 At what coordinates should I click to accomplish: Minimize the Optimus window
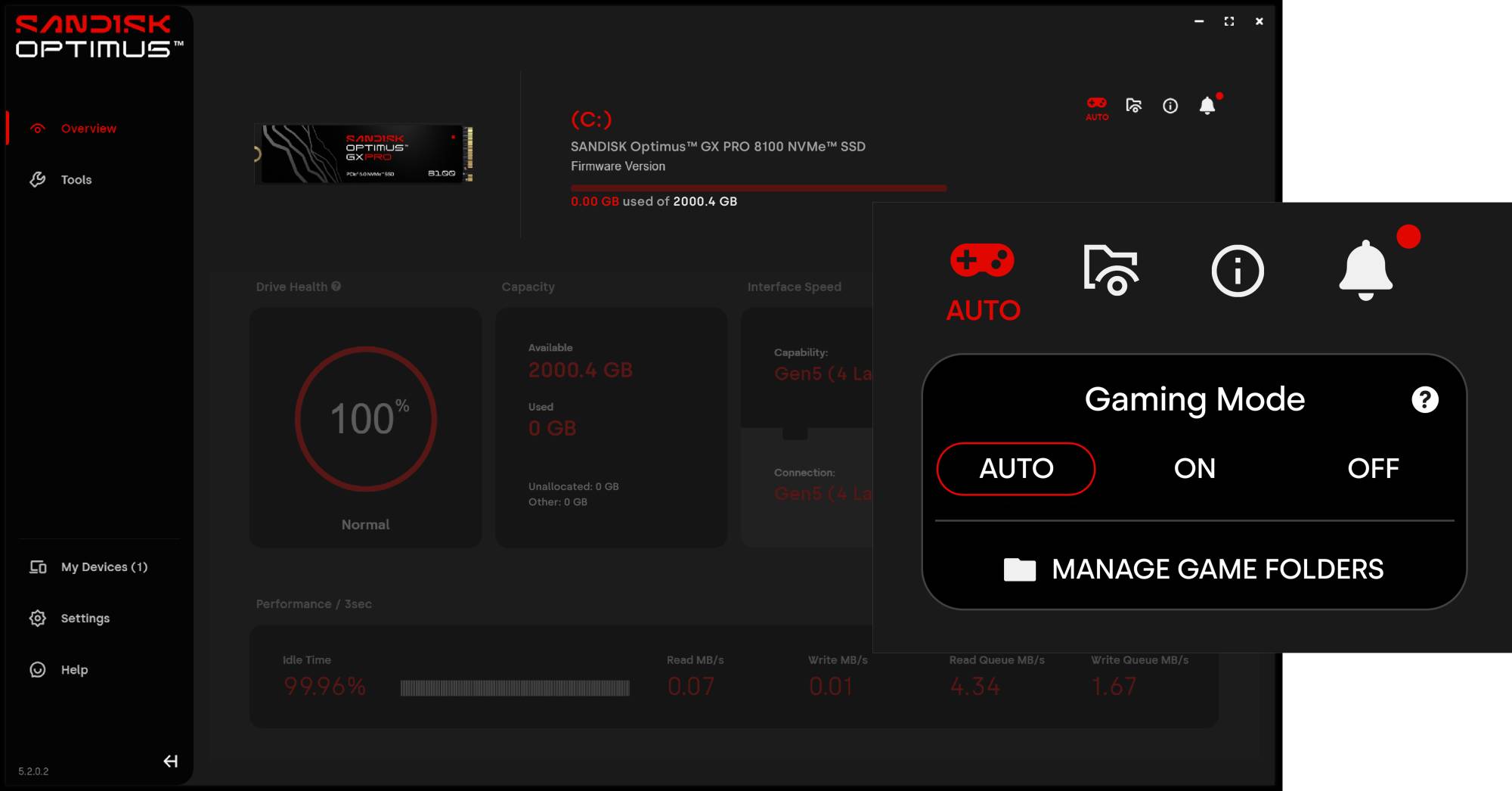pos(1199,21)
